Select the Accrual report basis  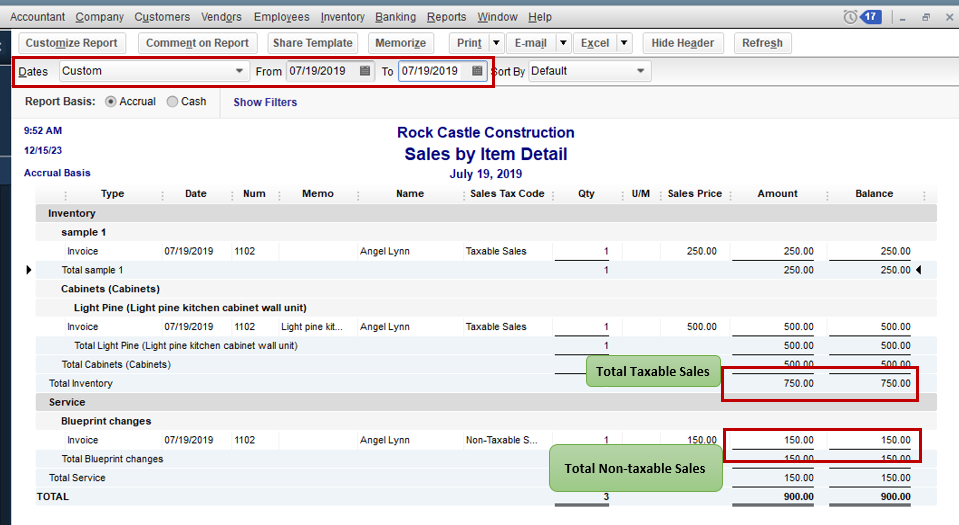point(111,102)
